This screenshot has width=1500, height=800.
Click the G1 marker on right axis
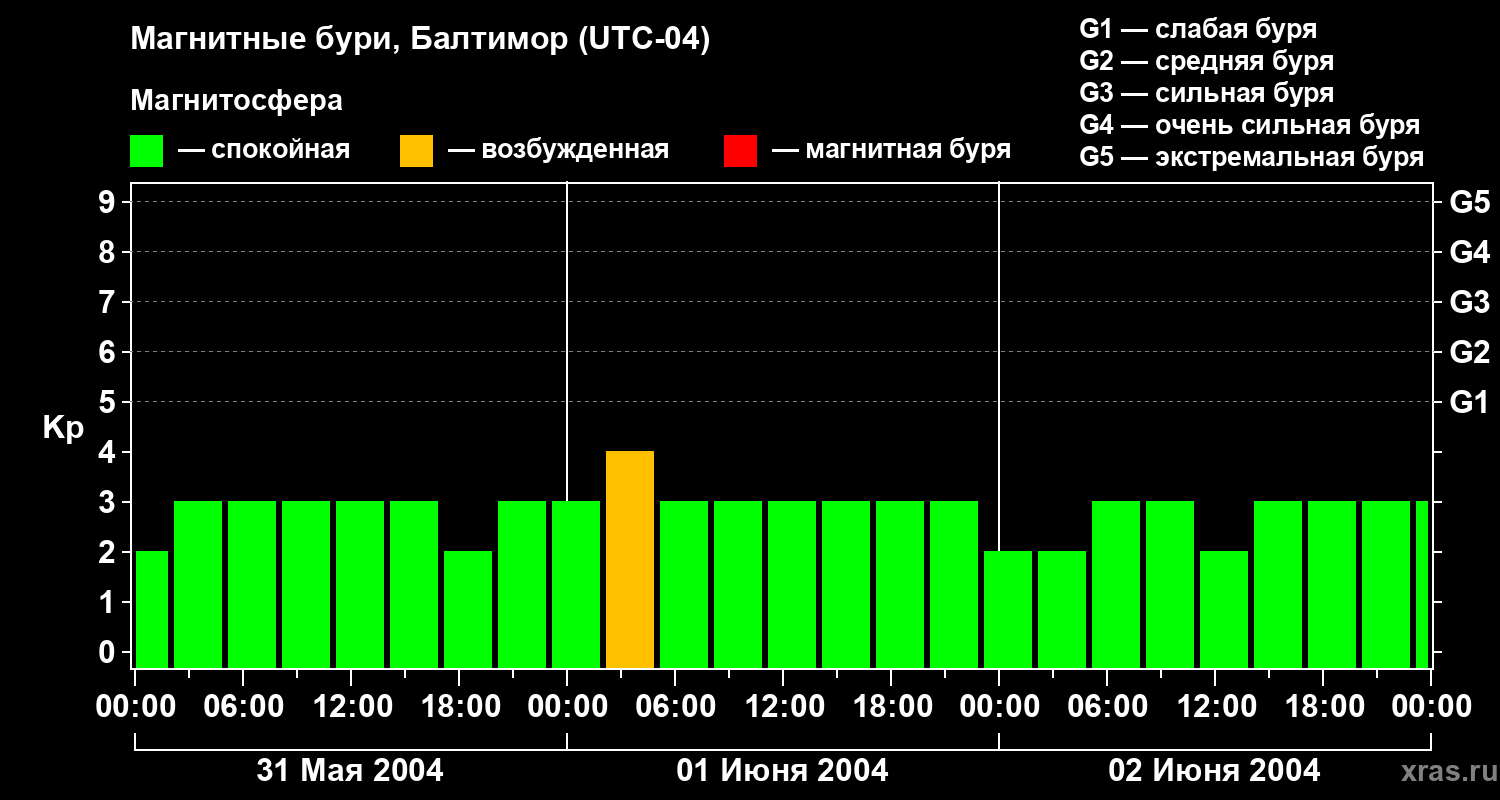point(1469,402)
